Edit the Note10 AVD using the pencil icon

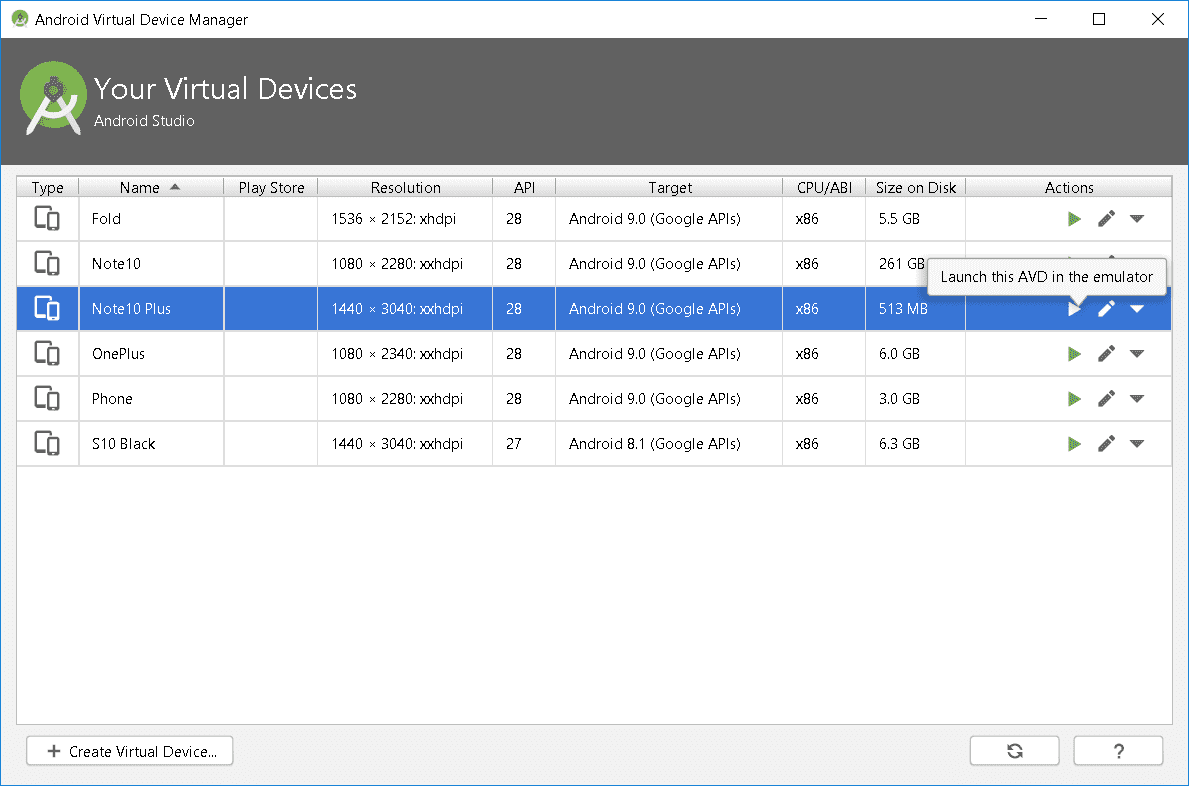tap(1106, 263)
